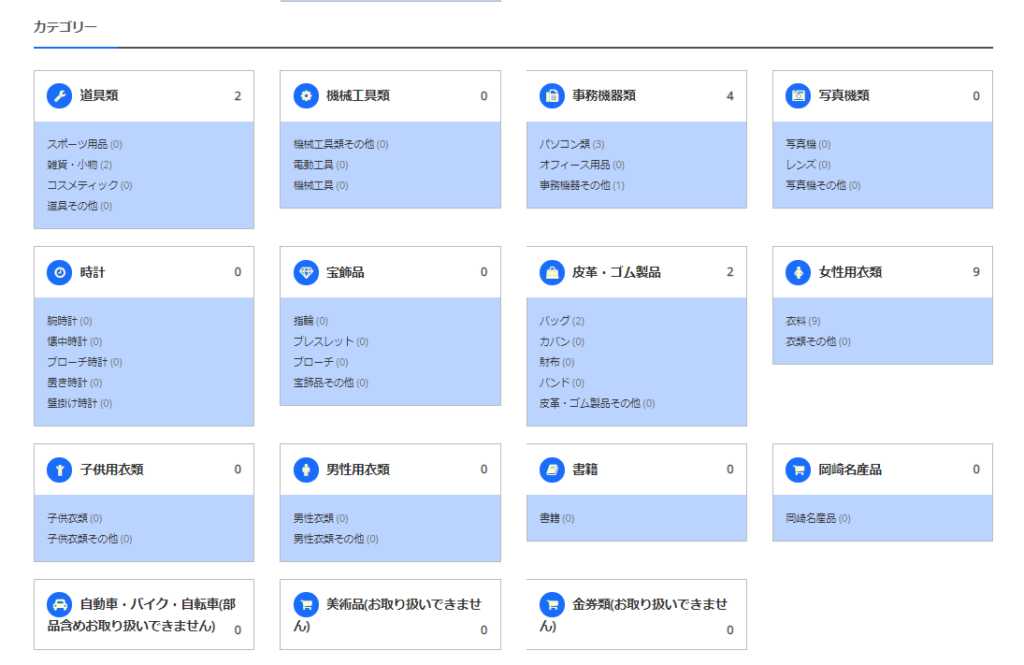Open the 雑貨・小物 subcategory
Image resolution: width=1024 pixels, height=665 pixels.
(x=72, y=165)
